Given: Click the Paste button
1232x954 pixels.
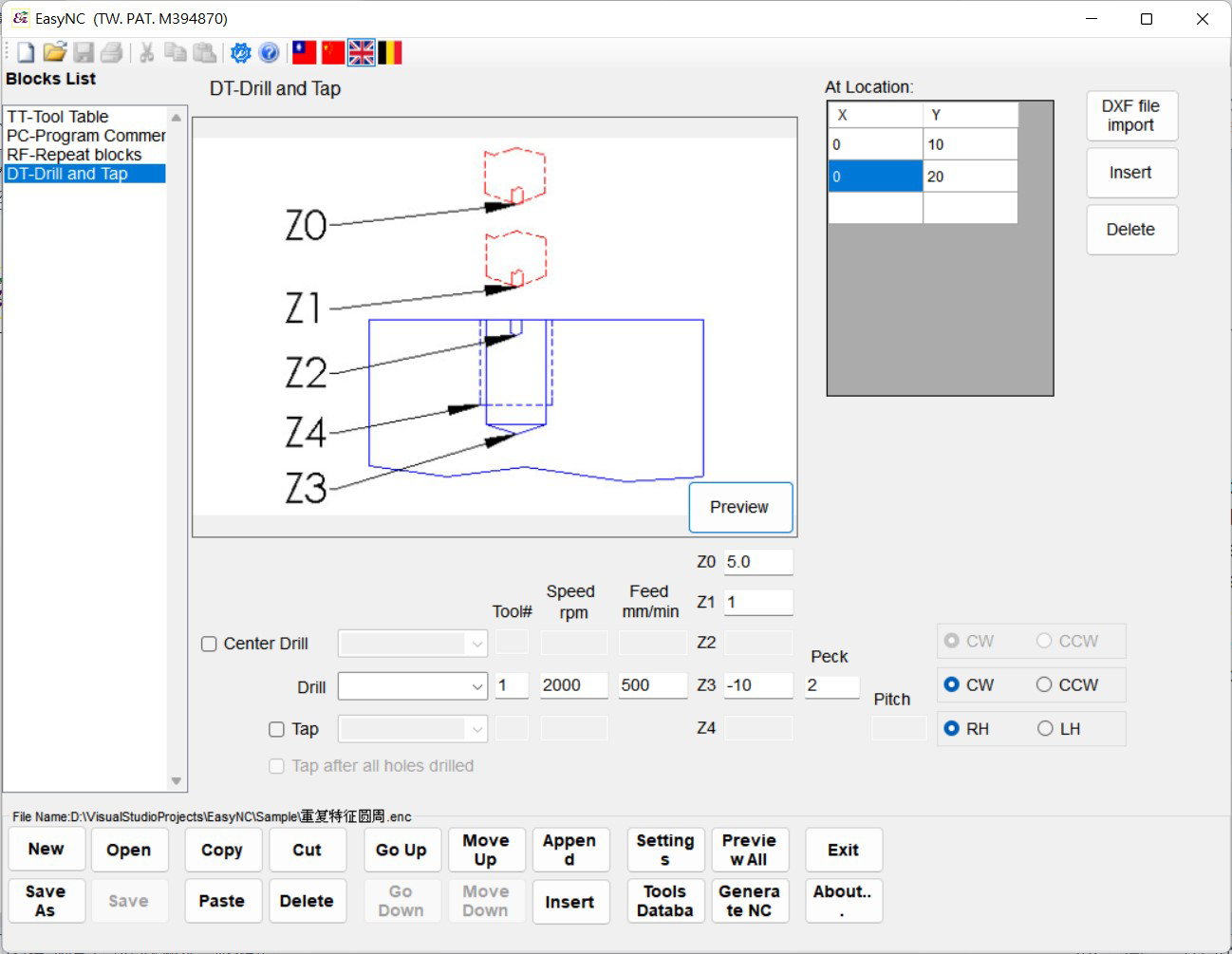Looking at the screenshot, I should [222, 901].
